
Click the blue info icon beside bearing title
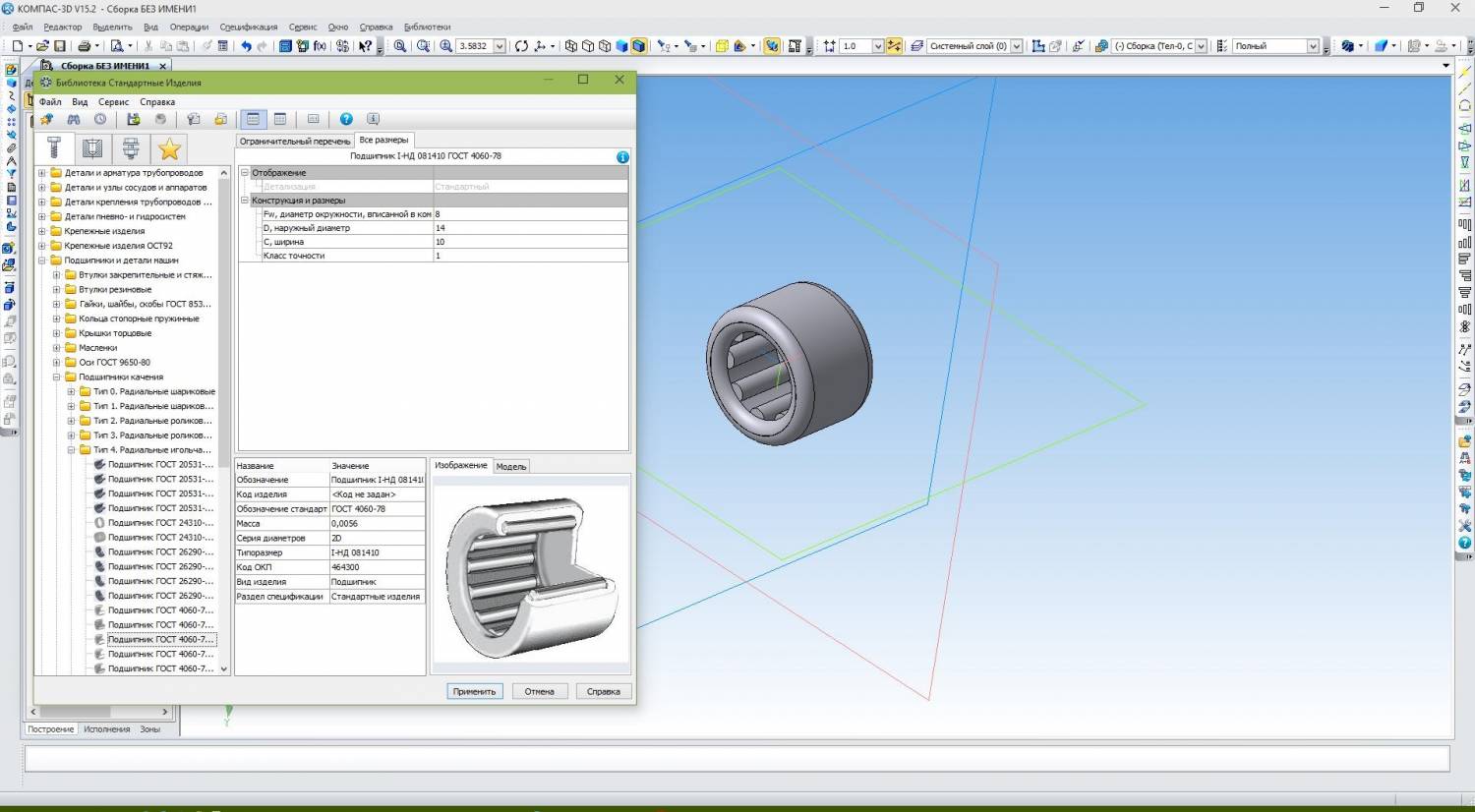622,157
